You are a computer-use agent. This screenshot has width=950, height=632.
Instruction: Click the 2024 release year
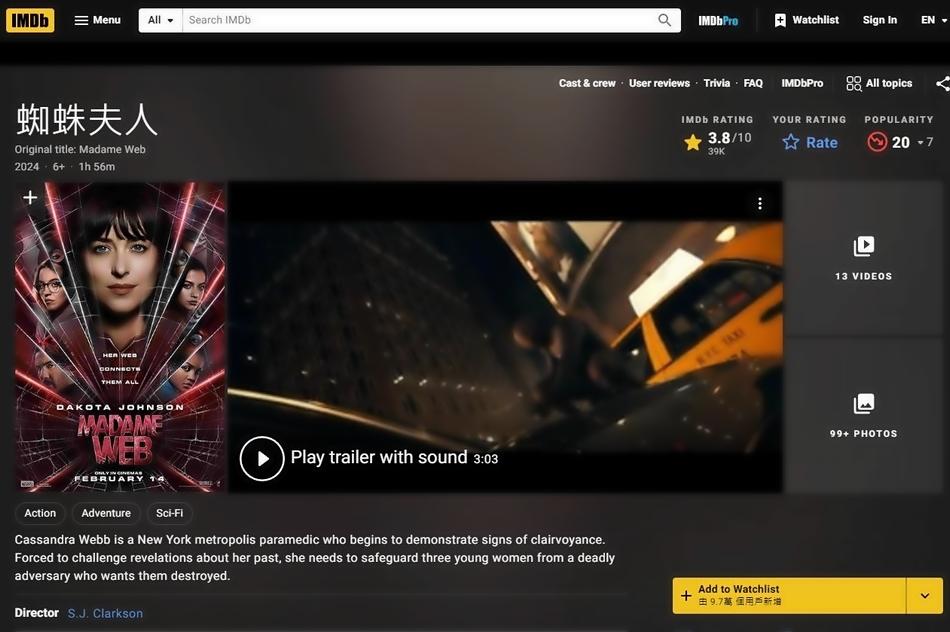(27, 167)
